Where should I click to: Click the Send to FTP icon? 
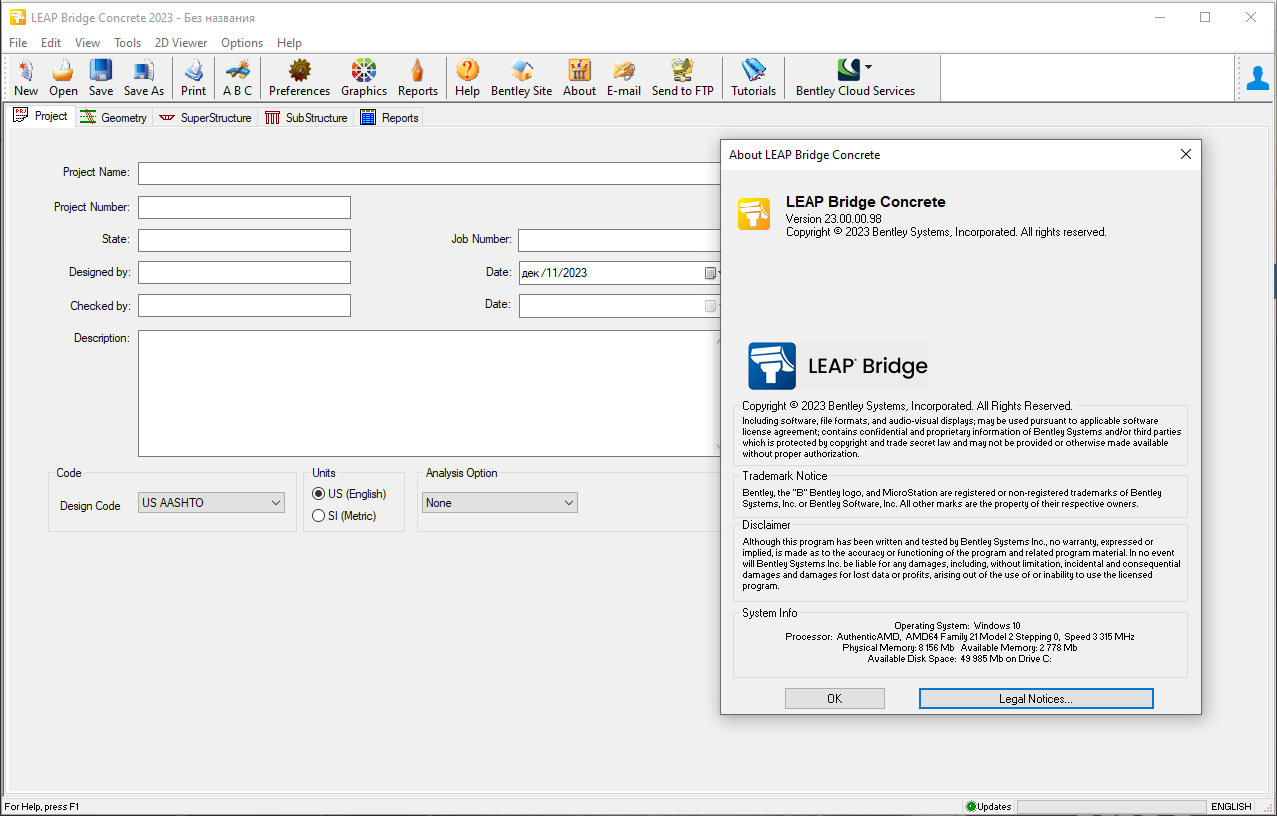pyautogui.click(x=683, y=78)
